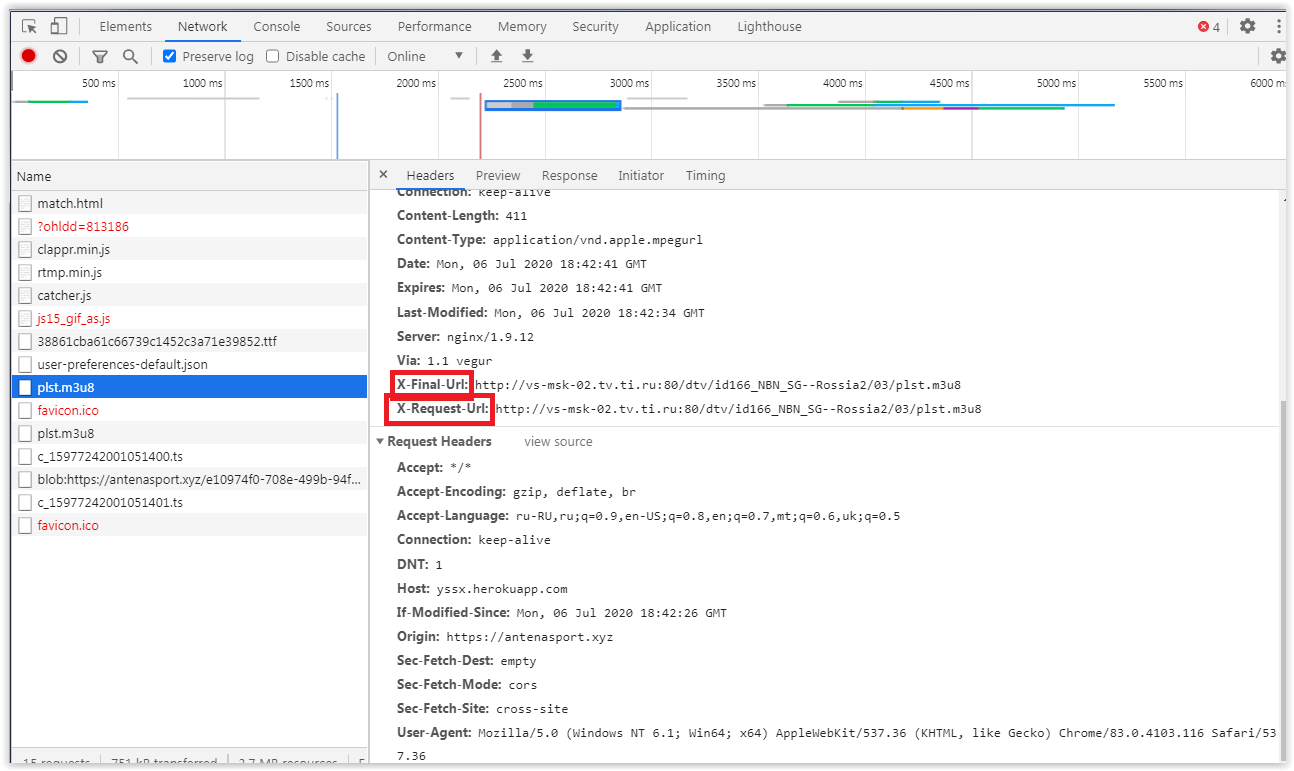
Task: Click the export HAR download arrow icon
Action: click(527, 56)
